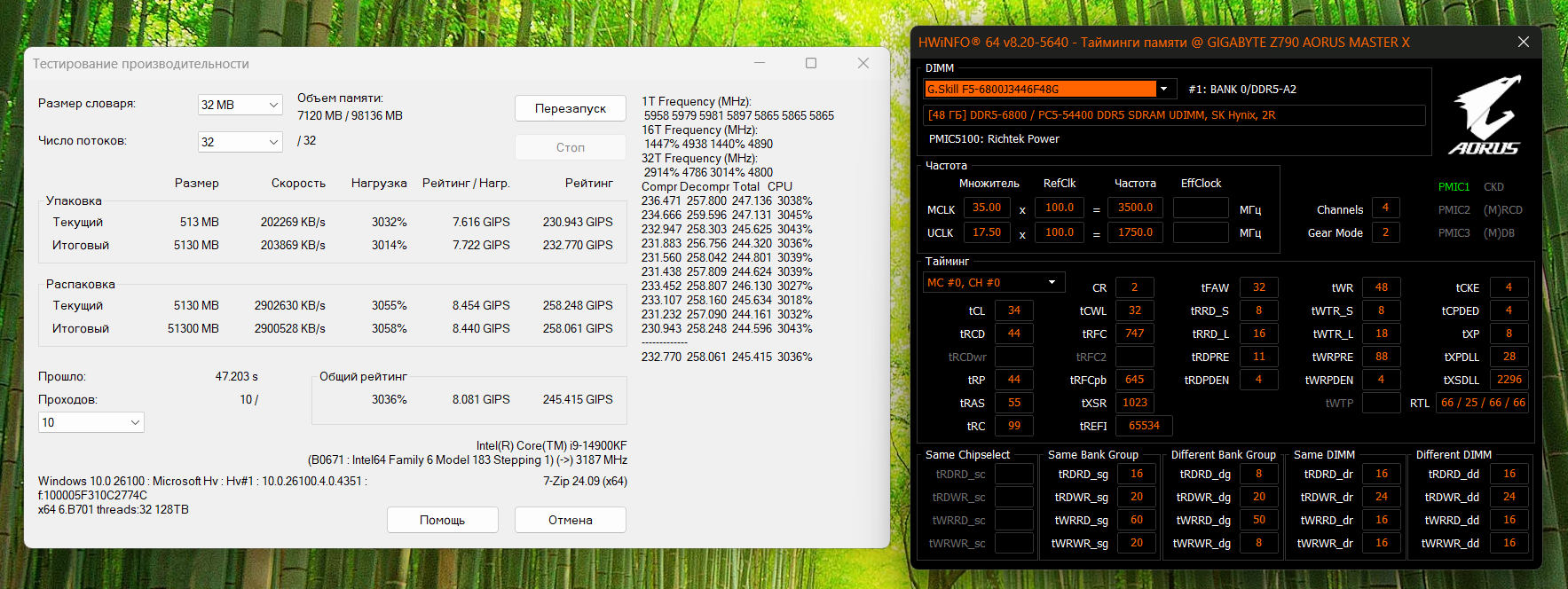The image size is (1568, 589).
Task: Click the tREFI value 65534
Action: tap(1144, 426)
